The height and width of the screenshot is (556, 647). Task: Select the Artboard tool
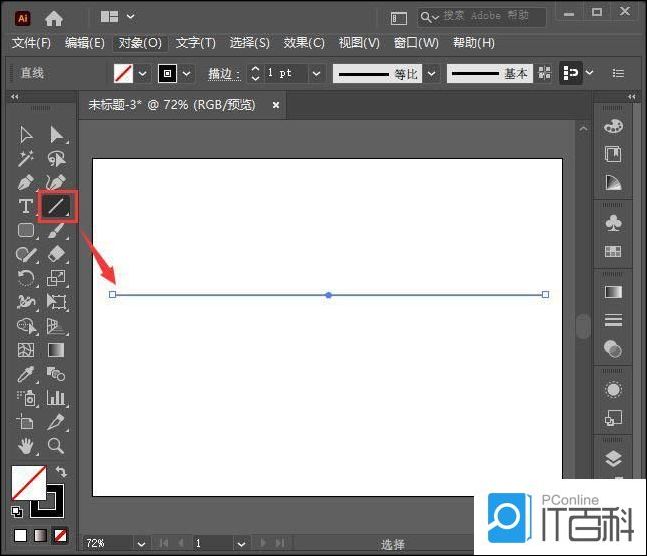pos(25,422)
